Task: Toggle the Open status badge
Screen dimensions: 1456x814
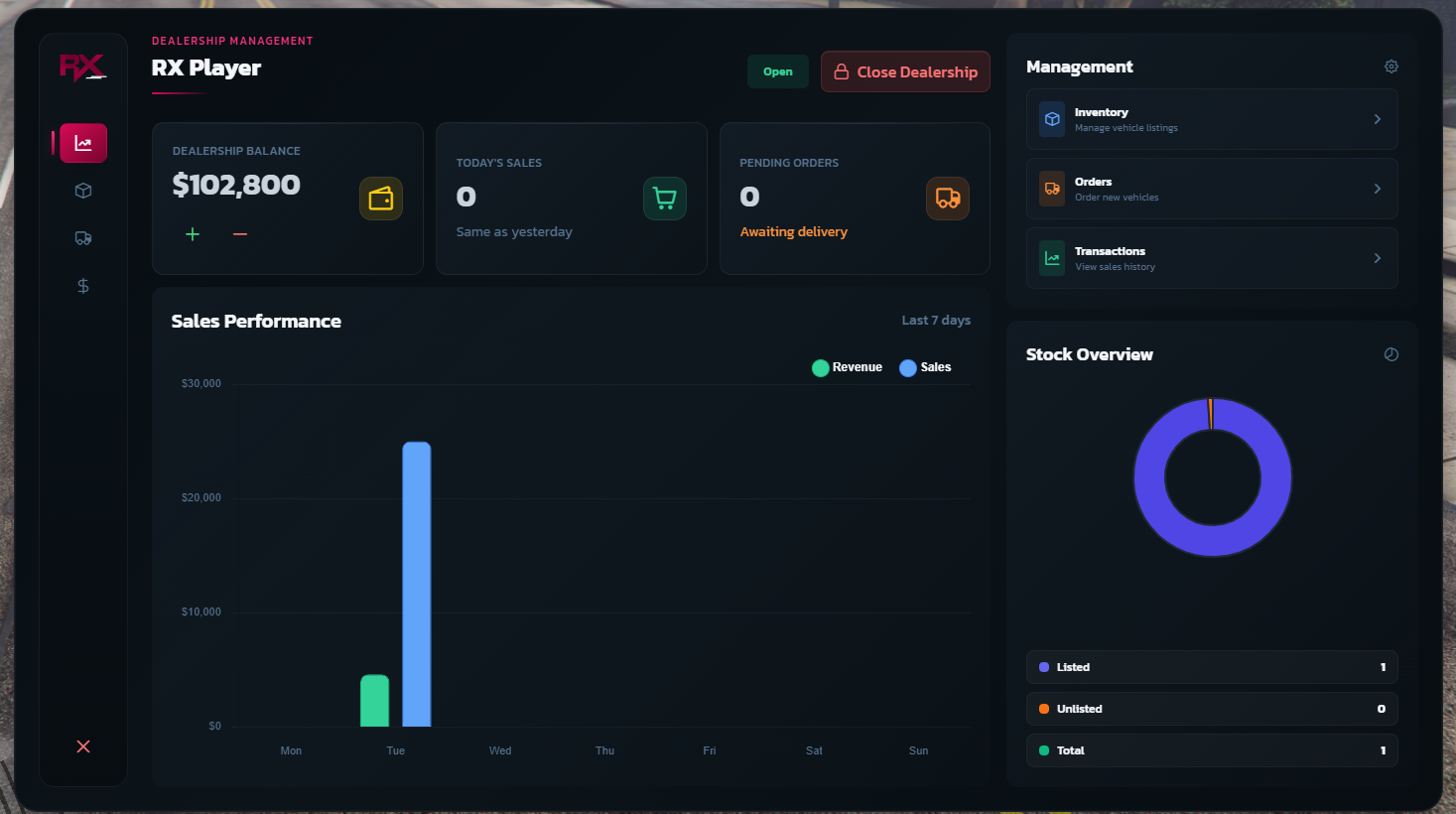Action: click(777, 70)
